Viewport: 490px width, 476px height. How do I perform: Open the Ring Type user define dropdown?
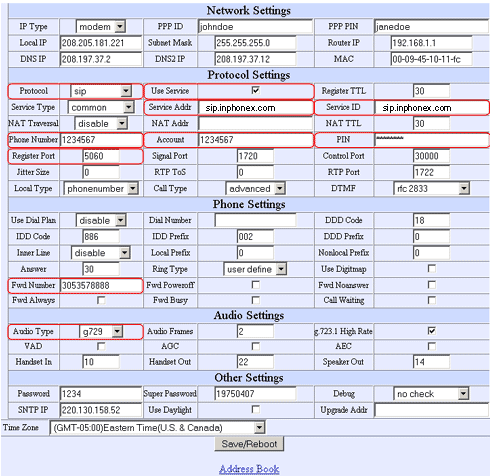click(255, 269)
